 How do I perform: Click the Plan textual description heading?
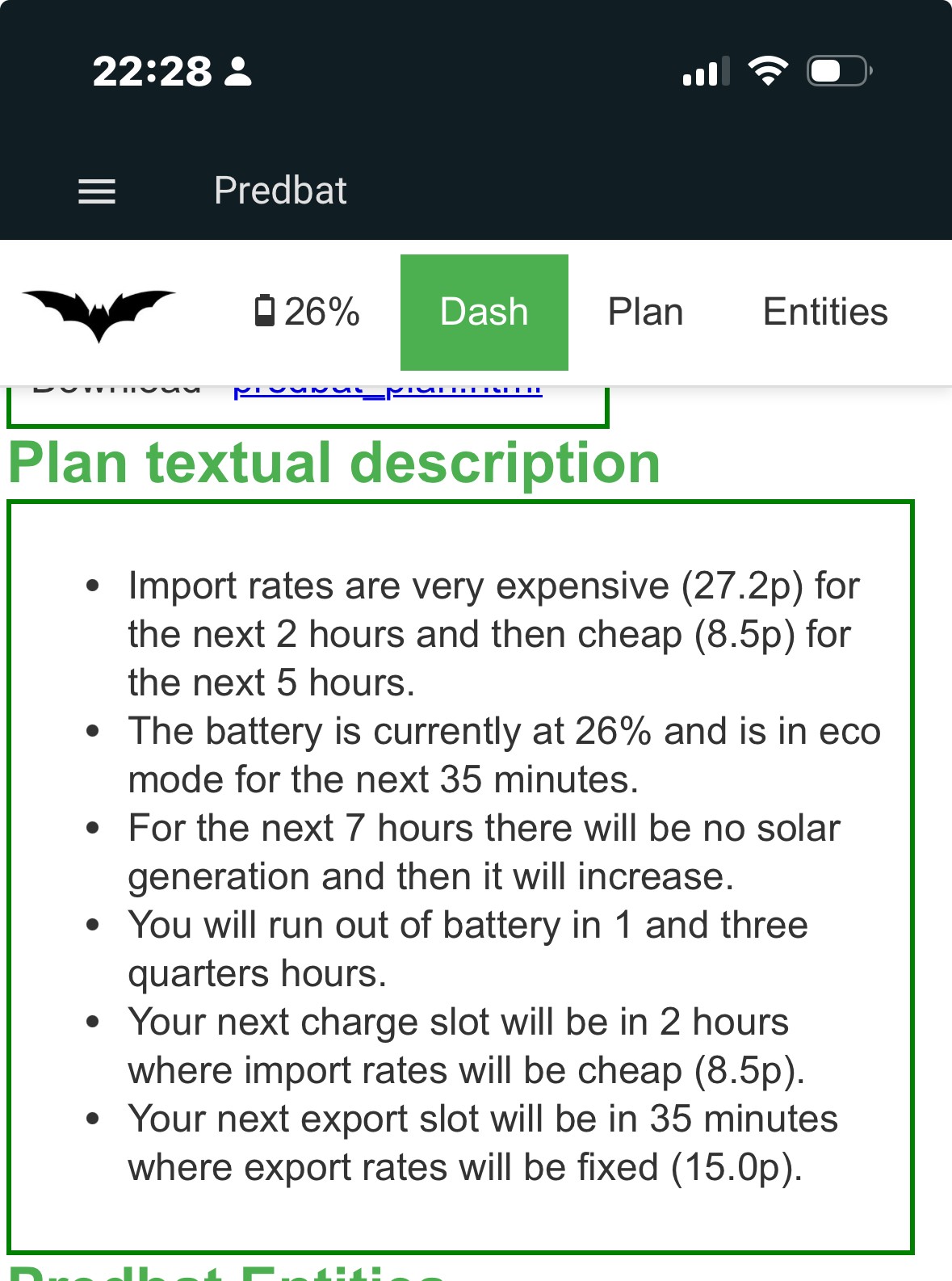pyautogui.click(x=334, y=464)
